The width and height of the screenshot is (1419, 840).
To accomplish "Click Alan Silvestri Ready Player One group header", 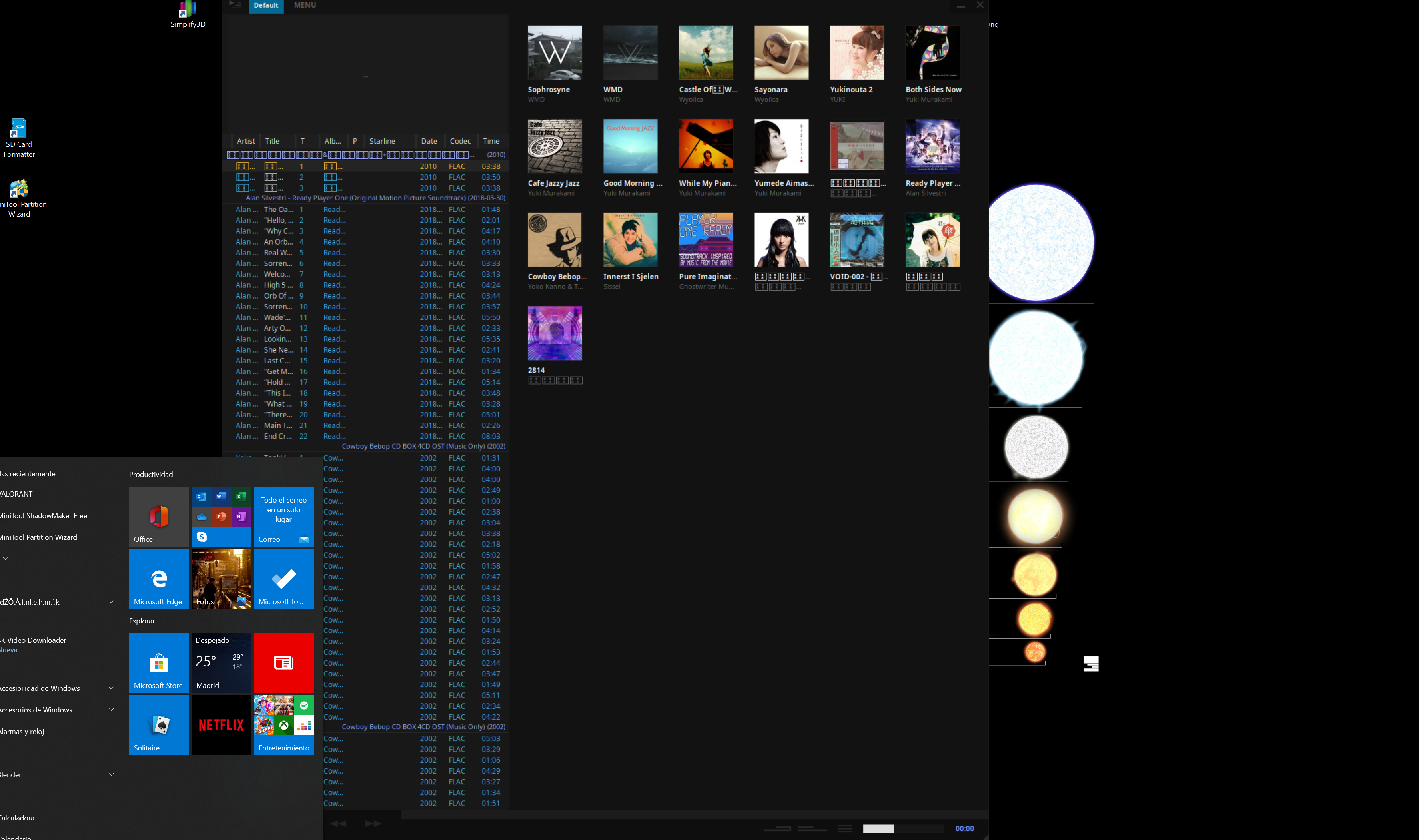I will 375,198.
